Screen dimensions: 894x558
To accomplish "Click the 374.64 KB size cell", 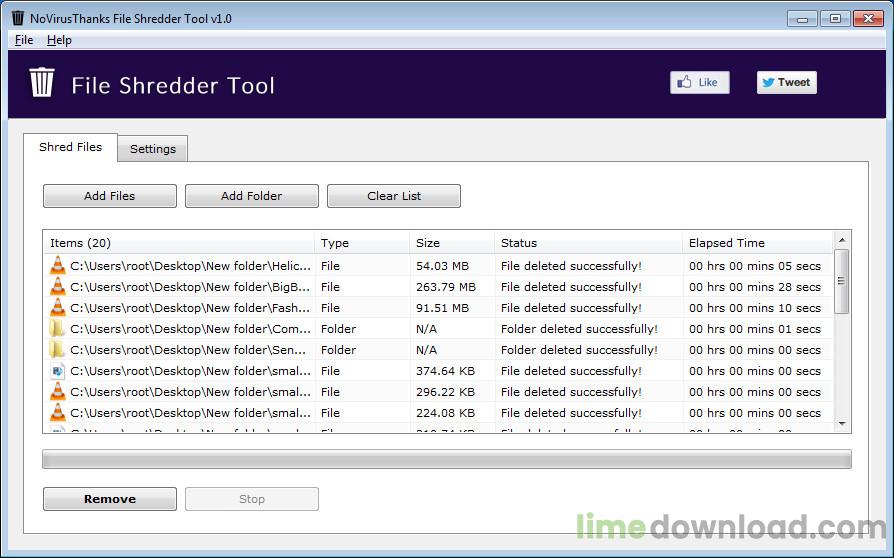I will pyautogui.click(x=445, y=371).
